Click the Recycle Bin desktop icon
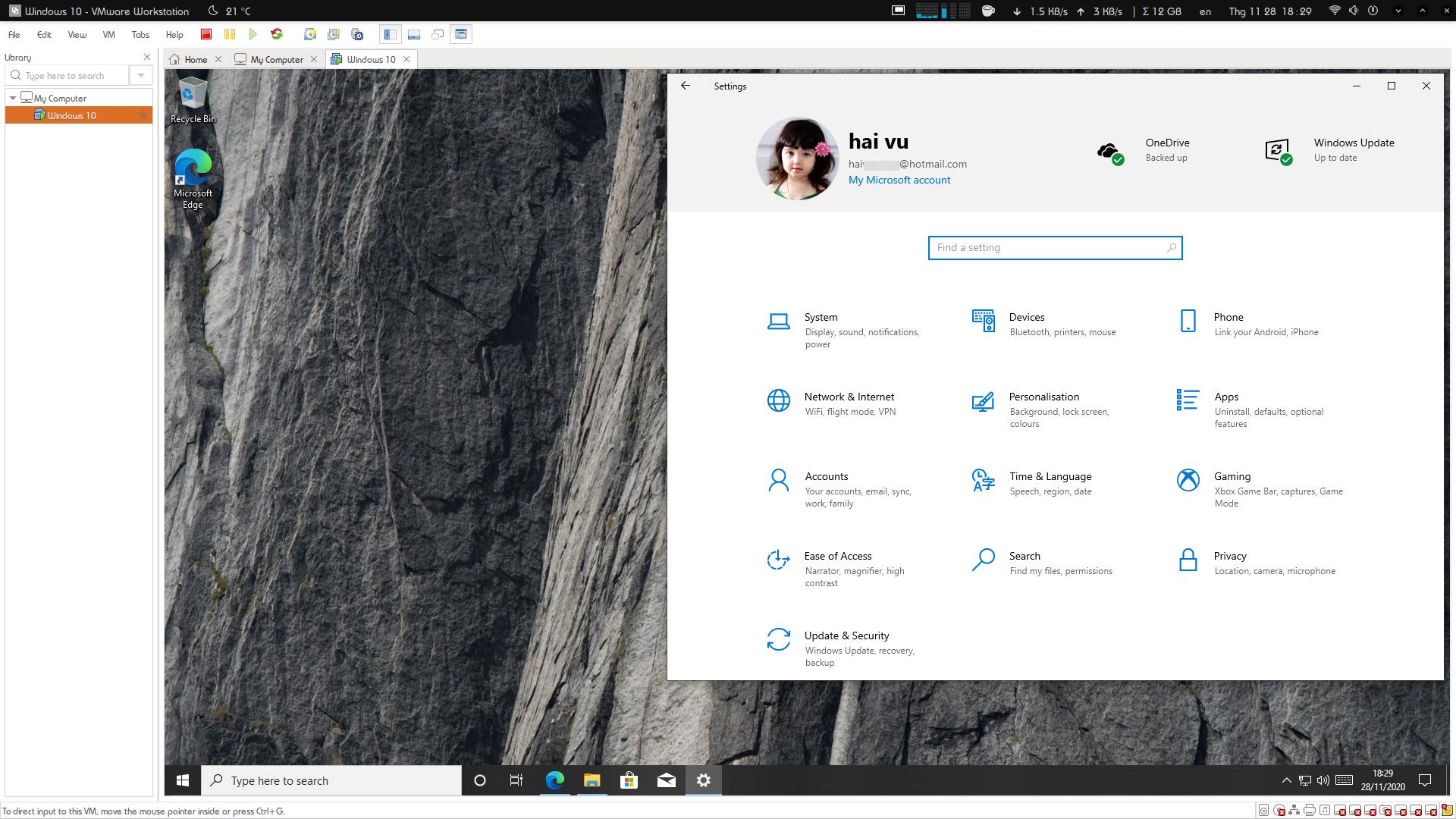The width and height of the screenshot is (1456, 819). tap(193, 100)
